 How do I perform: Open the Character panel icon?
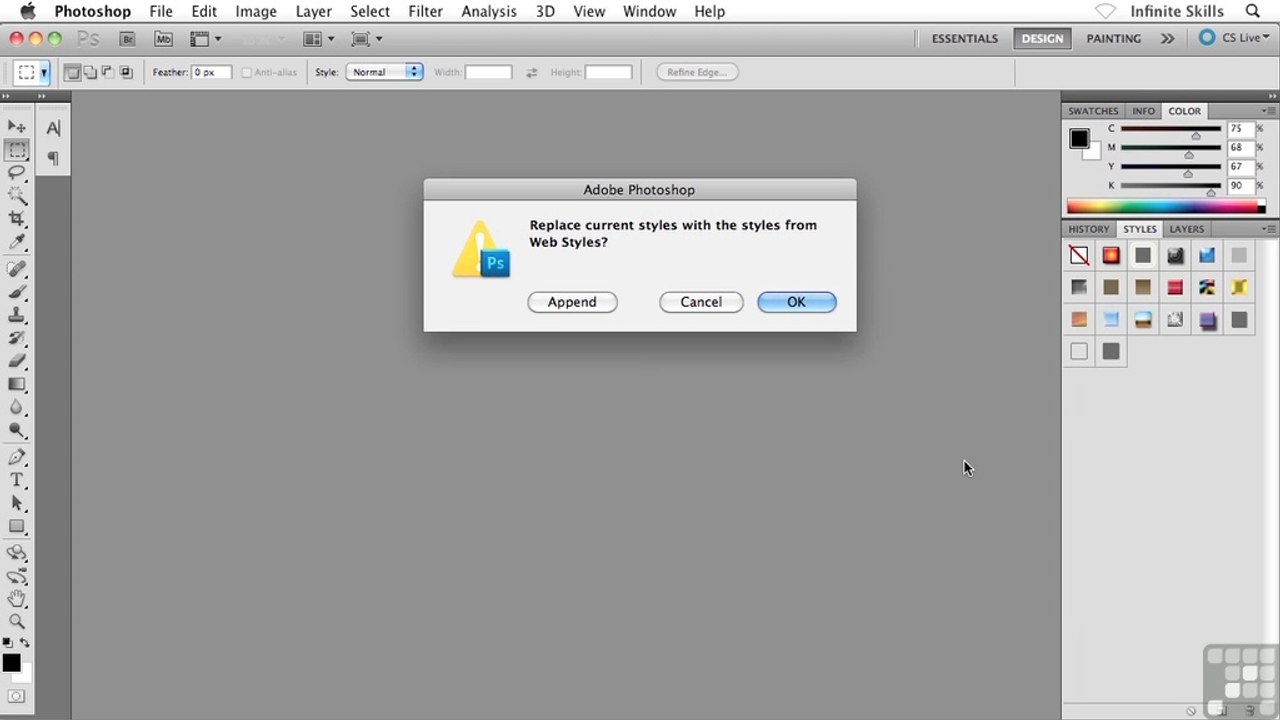pos(53,128)
